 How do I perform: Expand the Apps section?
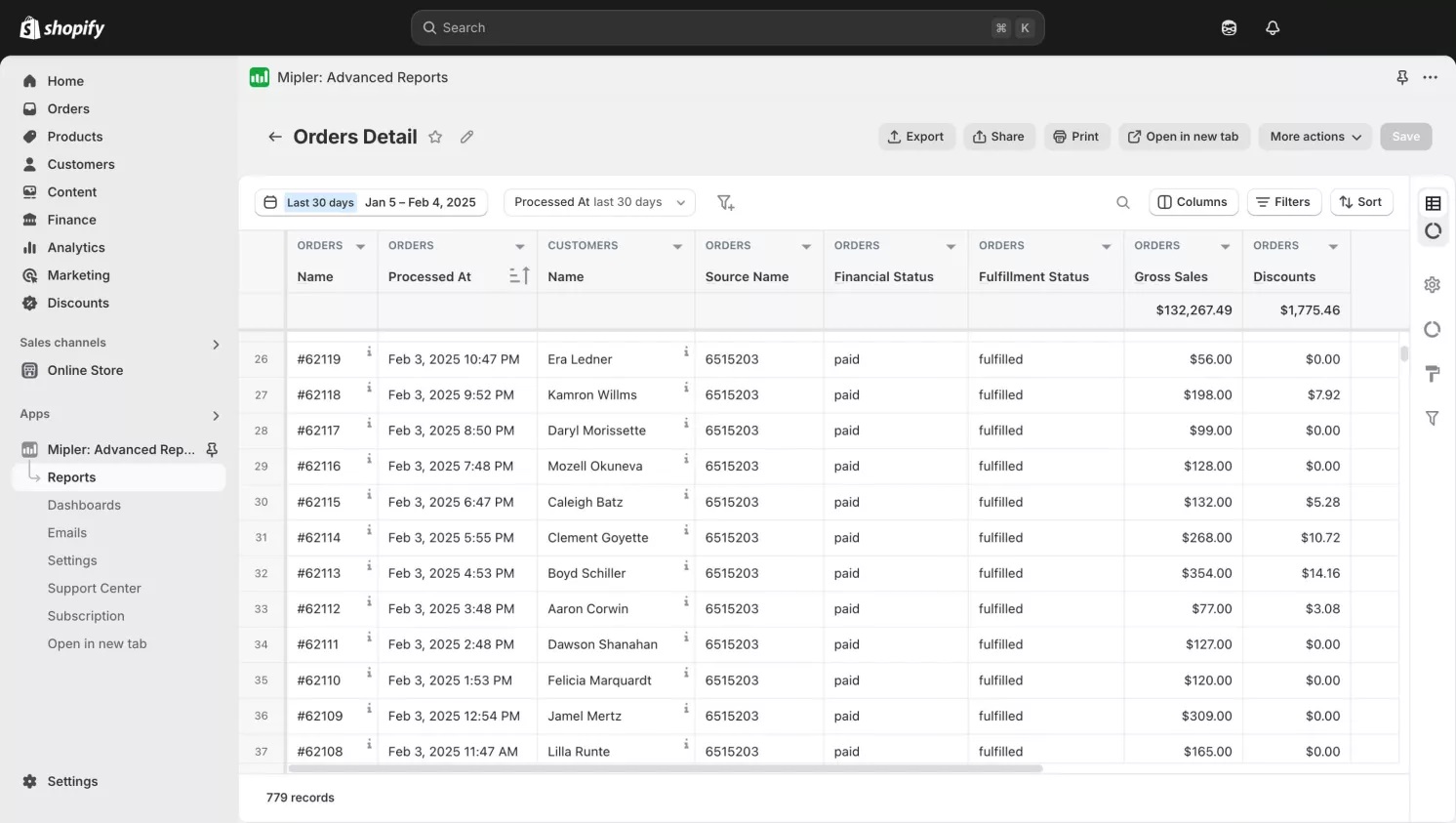coord(216,416)
